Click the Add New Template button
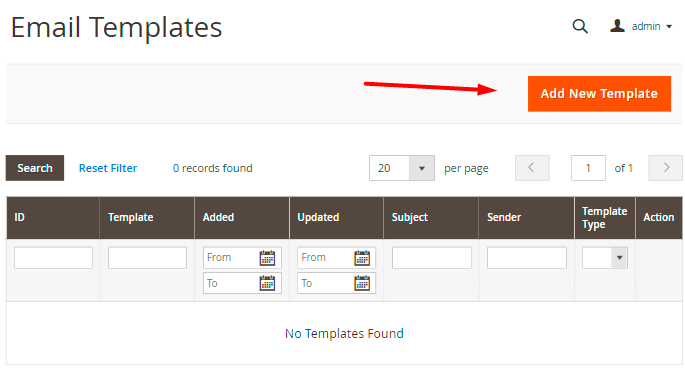685x376 pixels. click(599, 93)
